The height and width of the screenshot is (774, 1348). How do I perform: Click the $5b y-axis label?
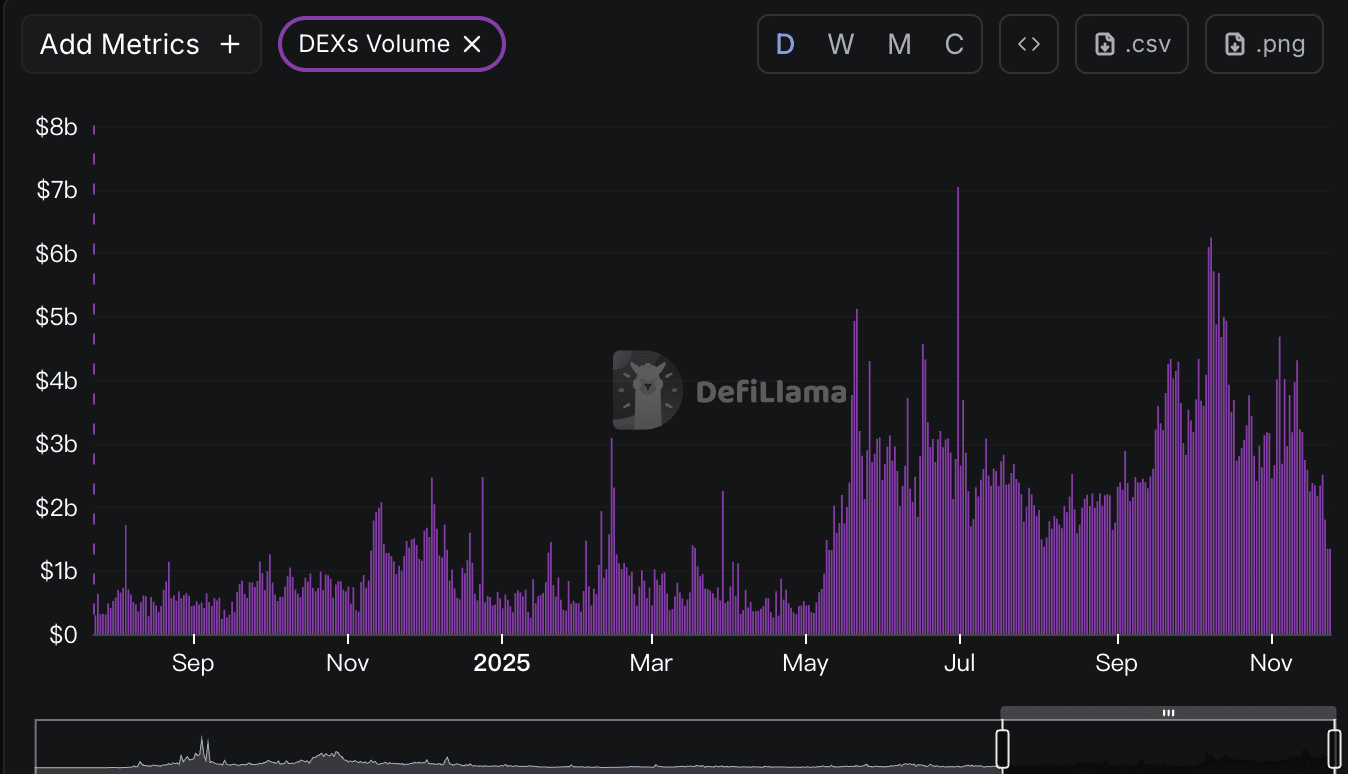(57, 317)
